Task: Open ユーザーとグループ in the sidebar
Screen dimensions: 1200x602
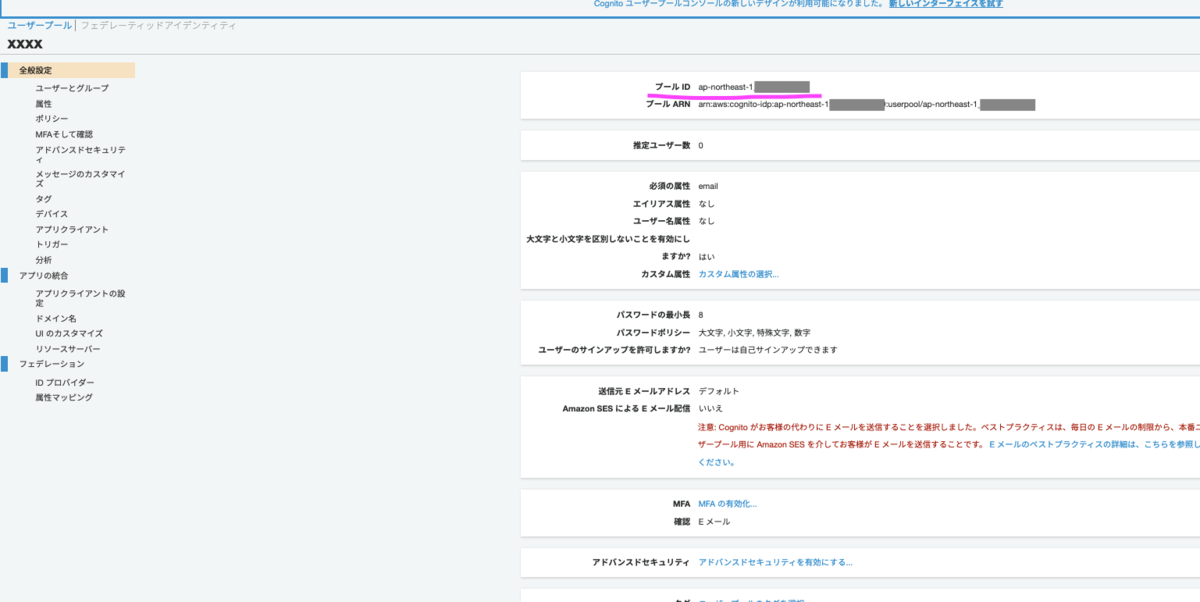Action: [x=72, y=88]
